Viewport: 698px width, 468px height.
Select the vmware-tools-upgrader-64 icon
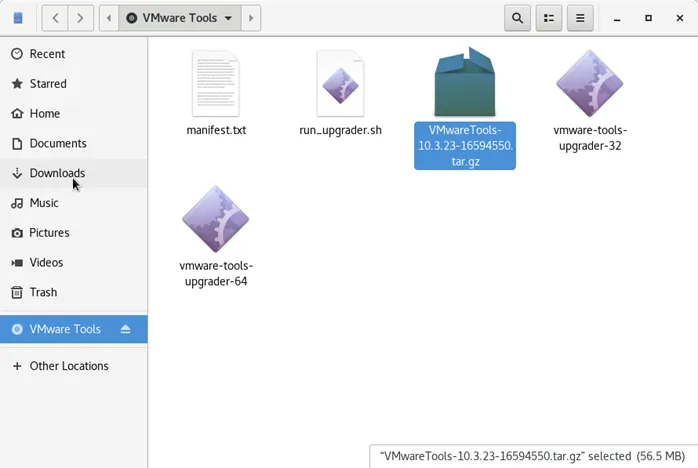click(x=216, y=219)
